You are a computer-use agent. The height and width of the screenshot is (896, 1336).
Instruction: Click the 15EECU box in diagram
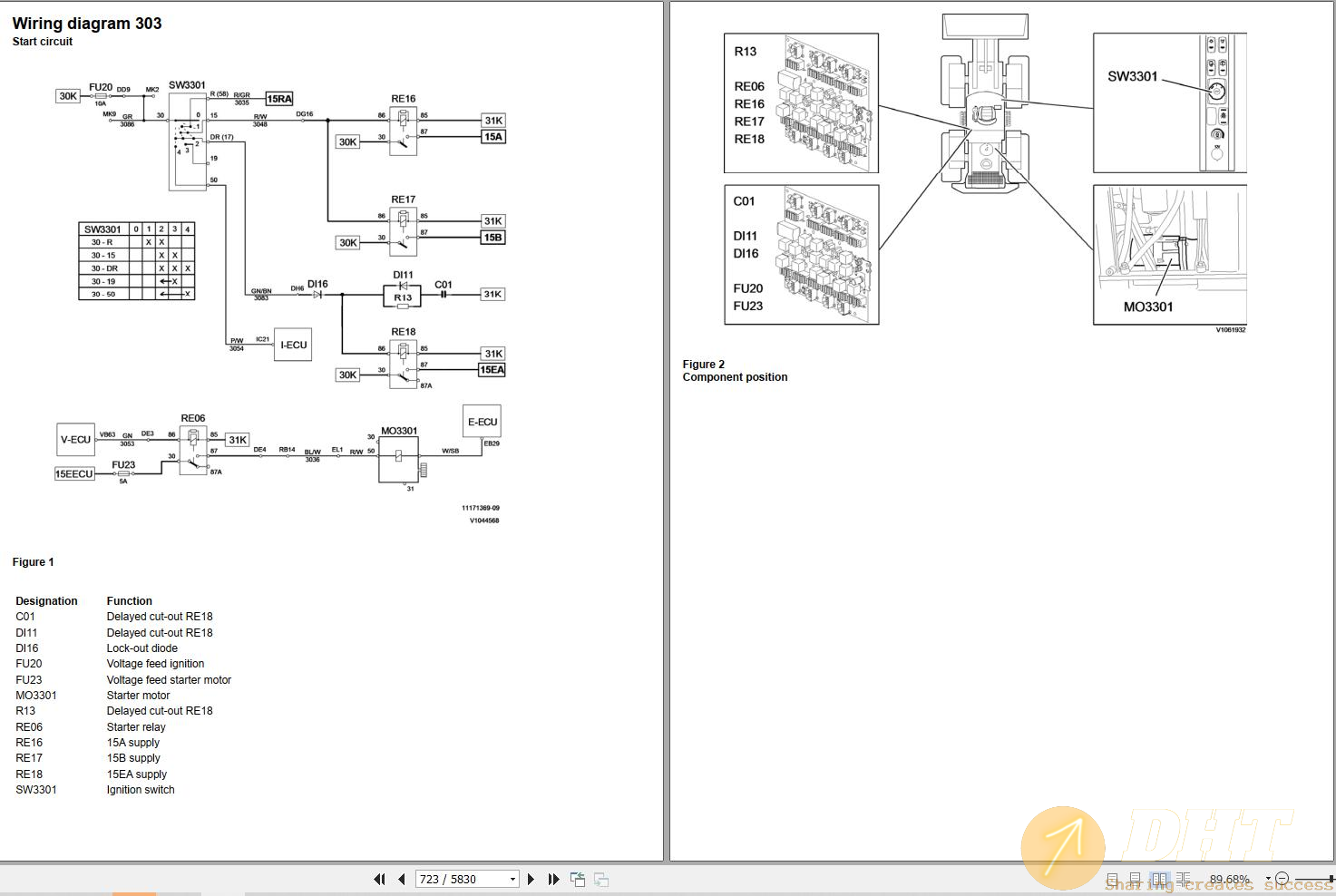[74, 474]
